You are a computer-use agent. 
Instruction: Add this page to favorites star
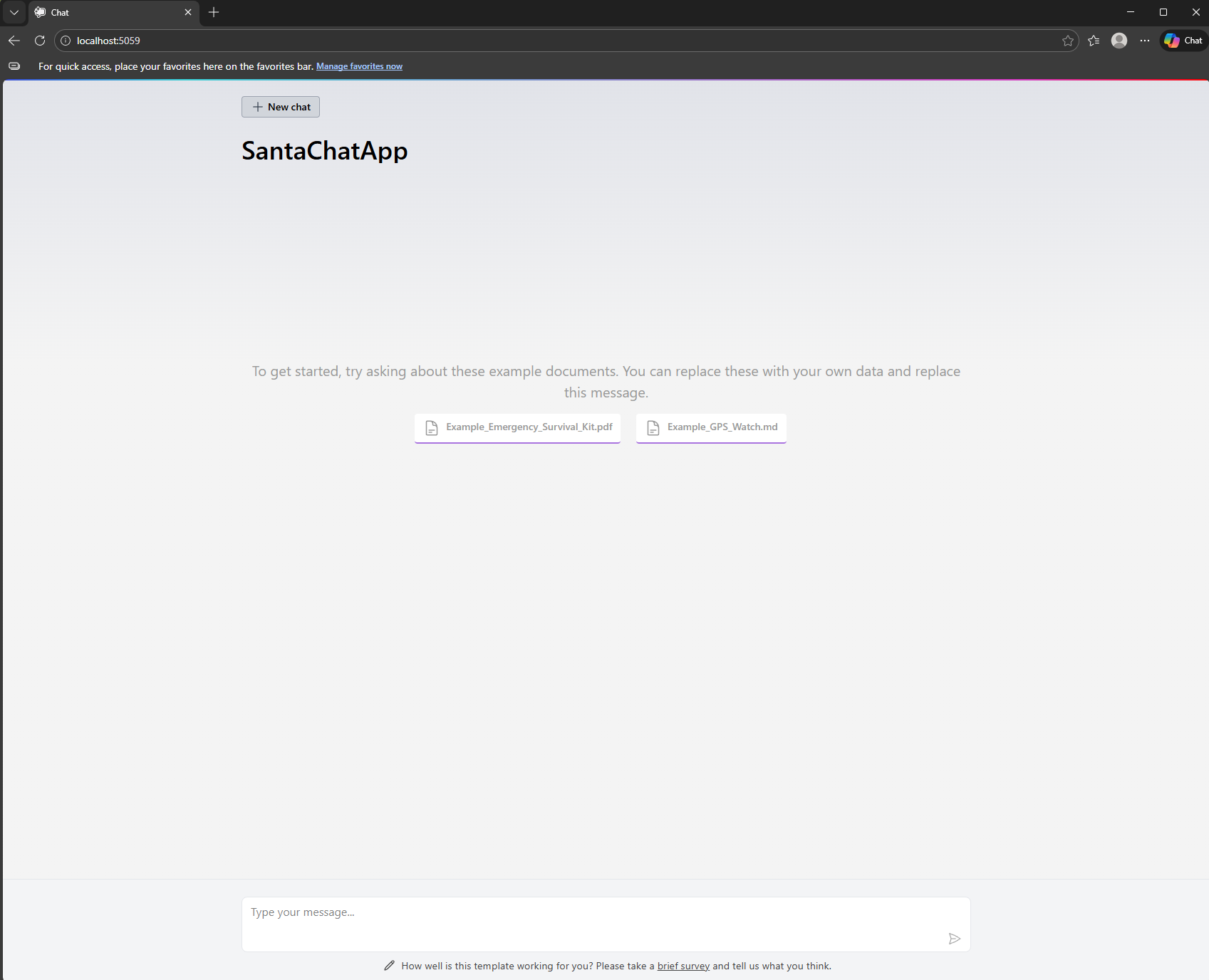[x=1067, y=41]
